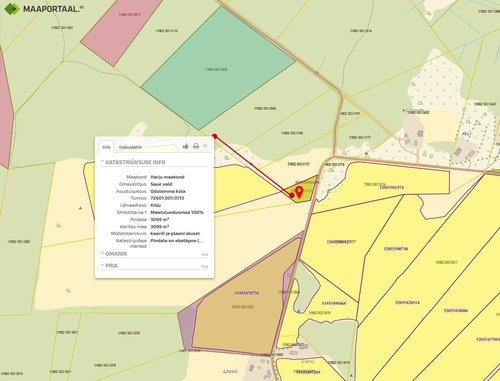
Task: Click the printer icon in info popup
Action: [196, 146]
